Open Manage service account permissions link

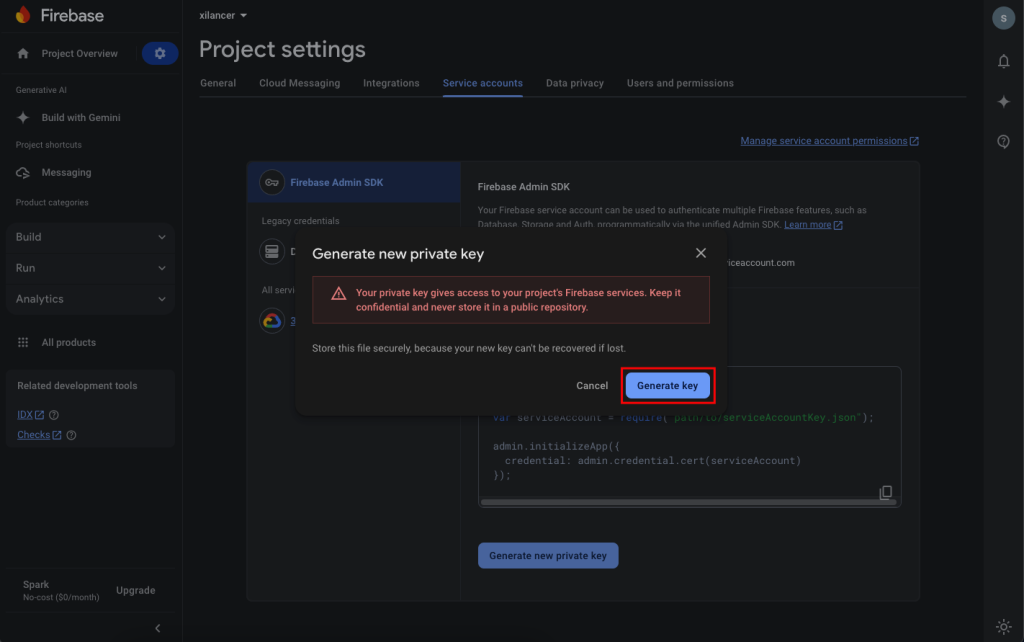click(x=829, y=140)
